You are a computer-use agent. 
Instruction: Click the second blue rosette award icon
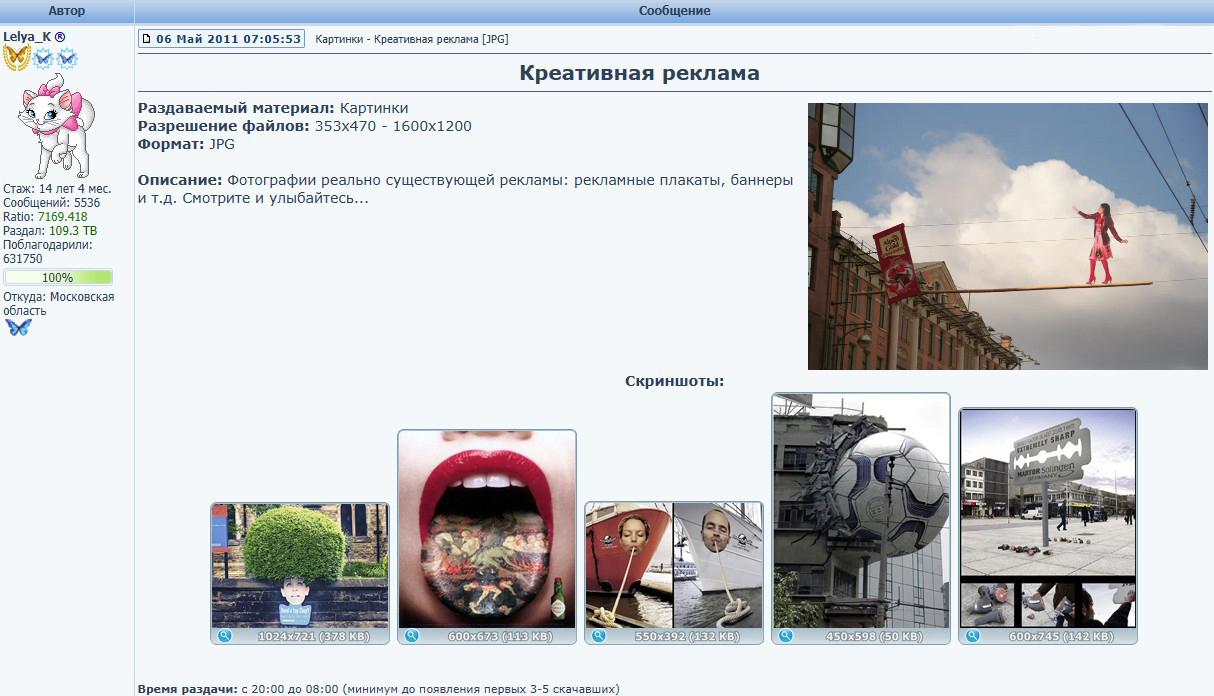[x=66, y=59]
